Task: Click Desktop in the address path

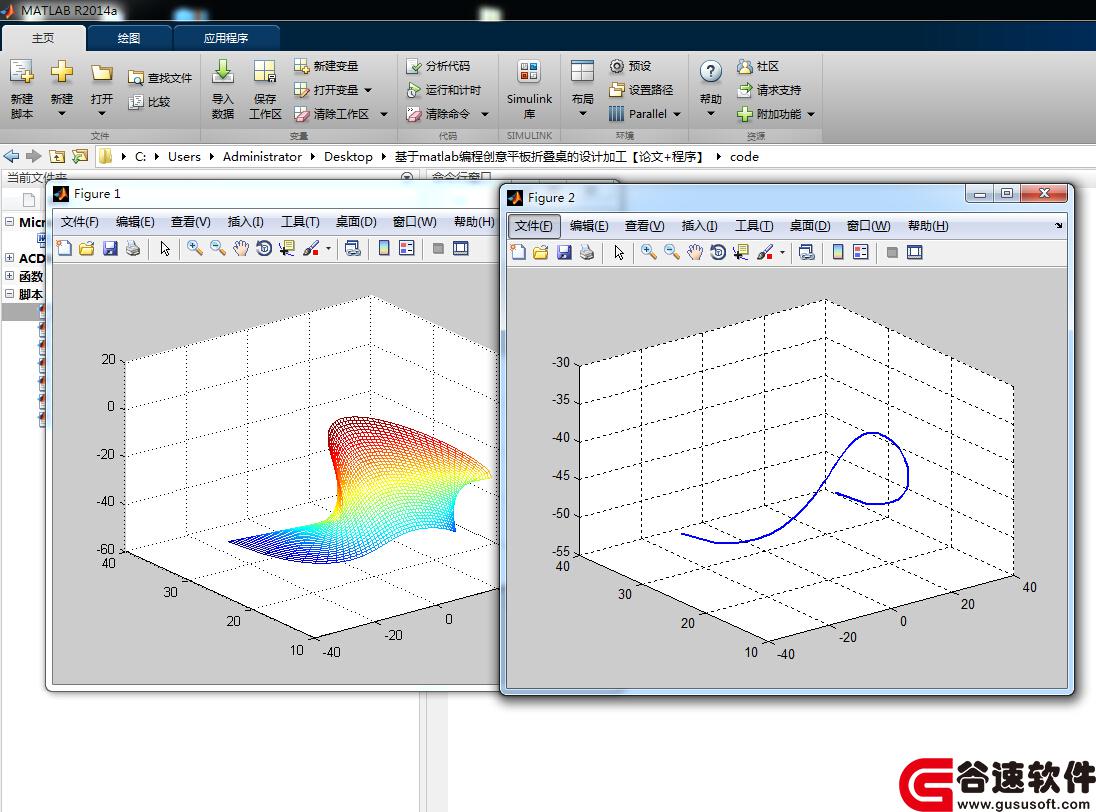Action: tap(348, 157)
